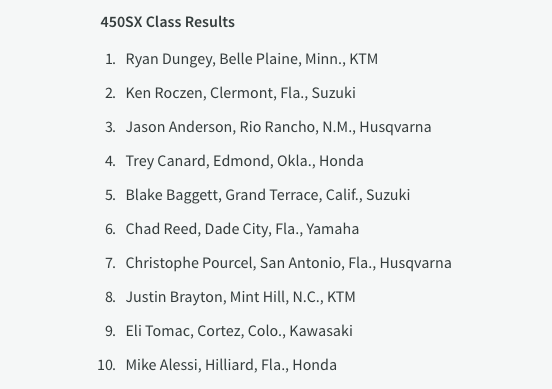
Task: Click the word Husqvarna in entry 3
Action: click(x=395, y=127)
